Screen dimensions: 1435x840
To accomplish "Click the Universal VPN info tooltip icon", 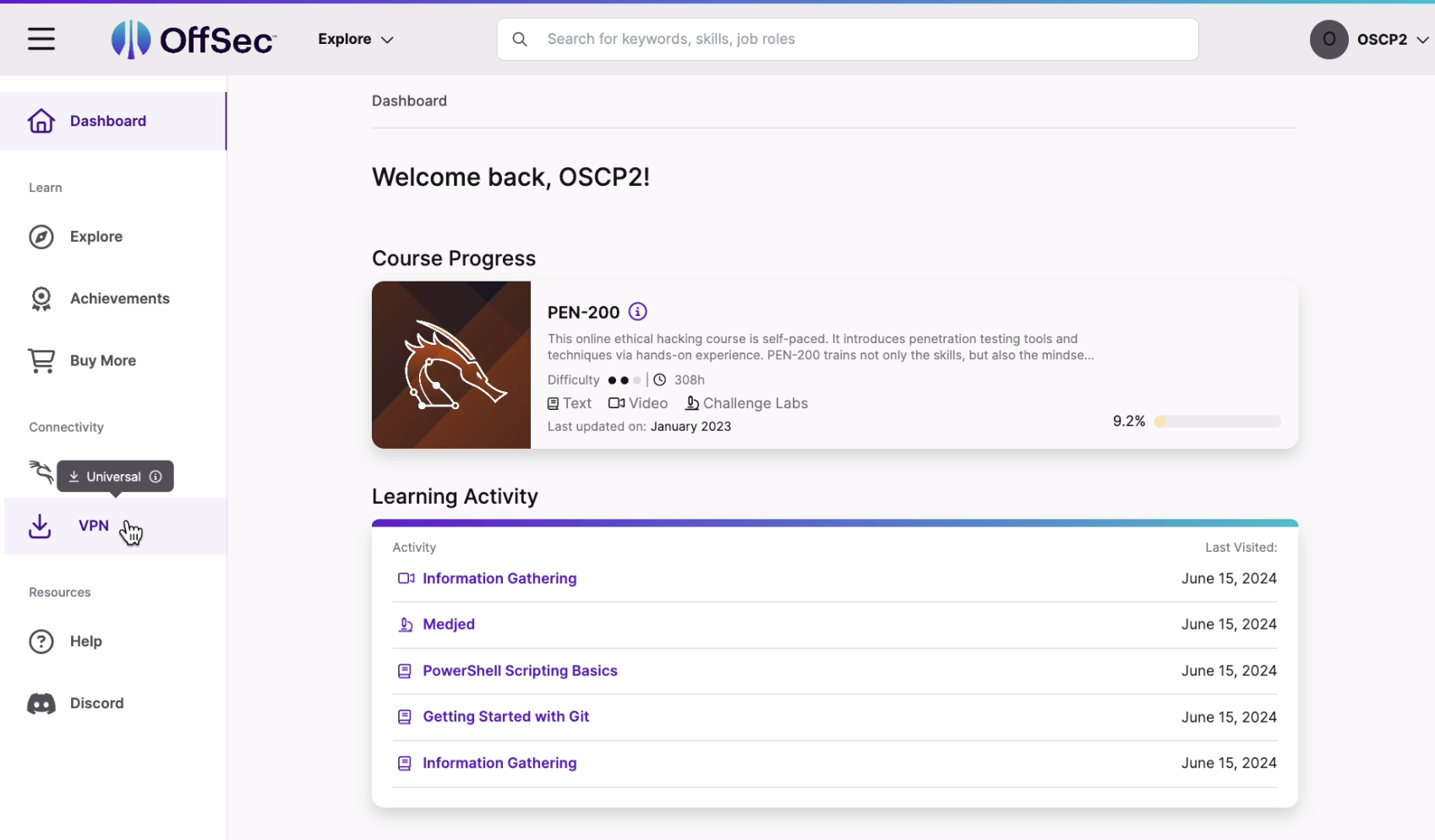I will tap(156, 477).
